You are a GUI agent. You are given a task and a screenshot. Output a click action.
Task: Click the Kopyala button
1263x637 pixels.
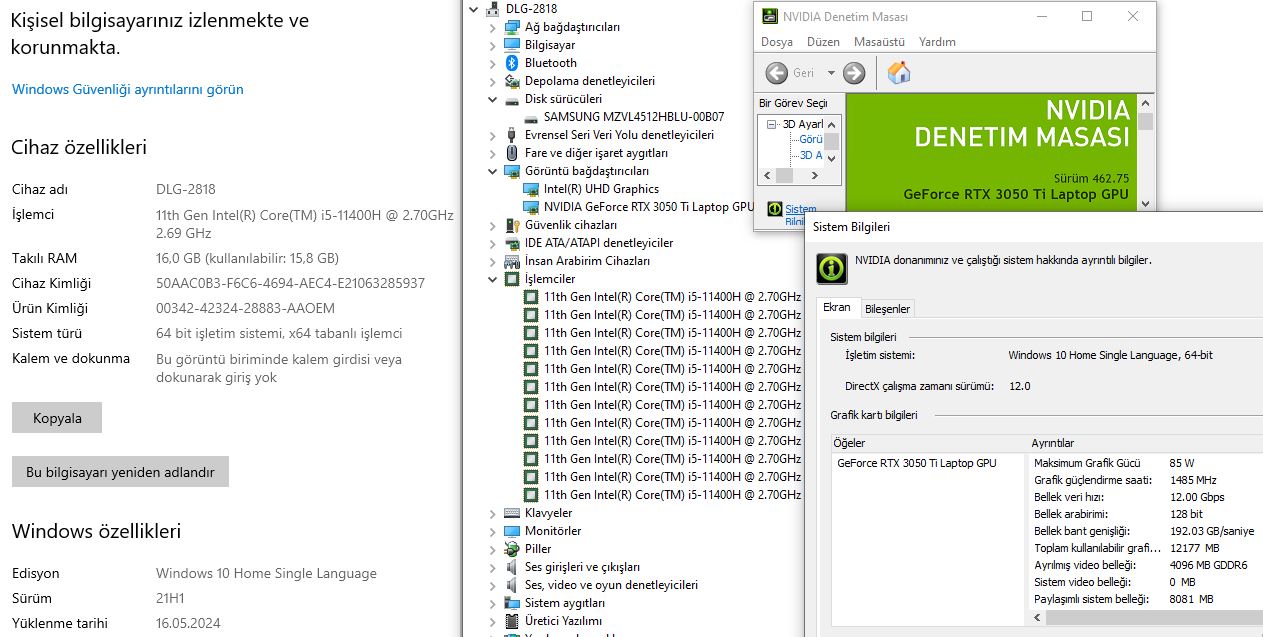tap(57, 418)
